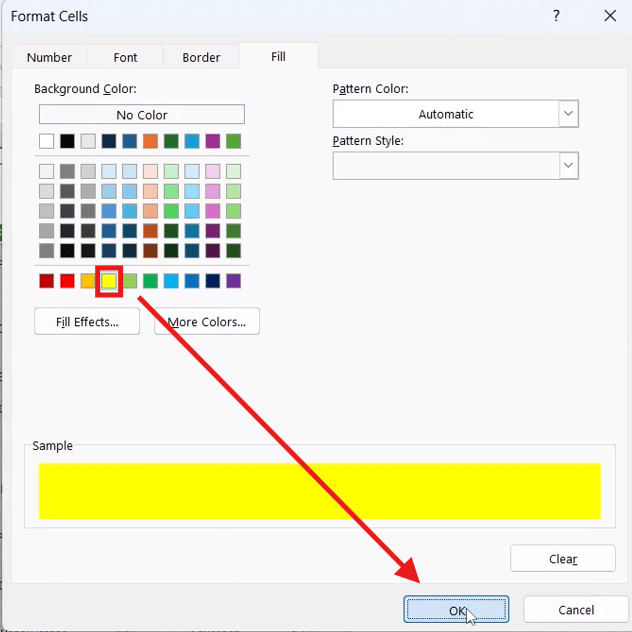Choose the standard amber orange swatch
This screenshot has height=632, width=632.
coord(88,281)
